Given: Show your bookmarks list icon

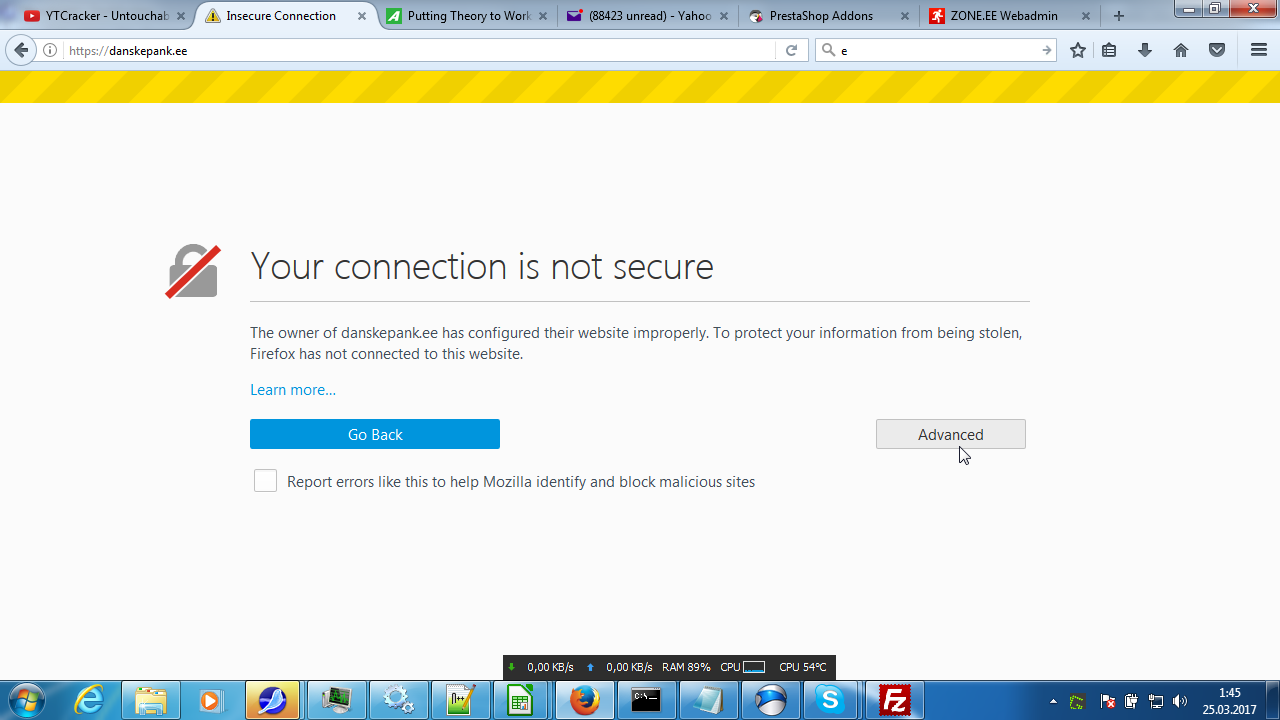Looking at the screenshot, I should point(1109,50).
